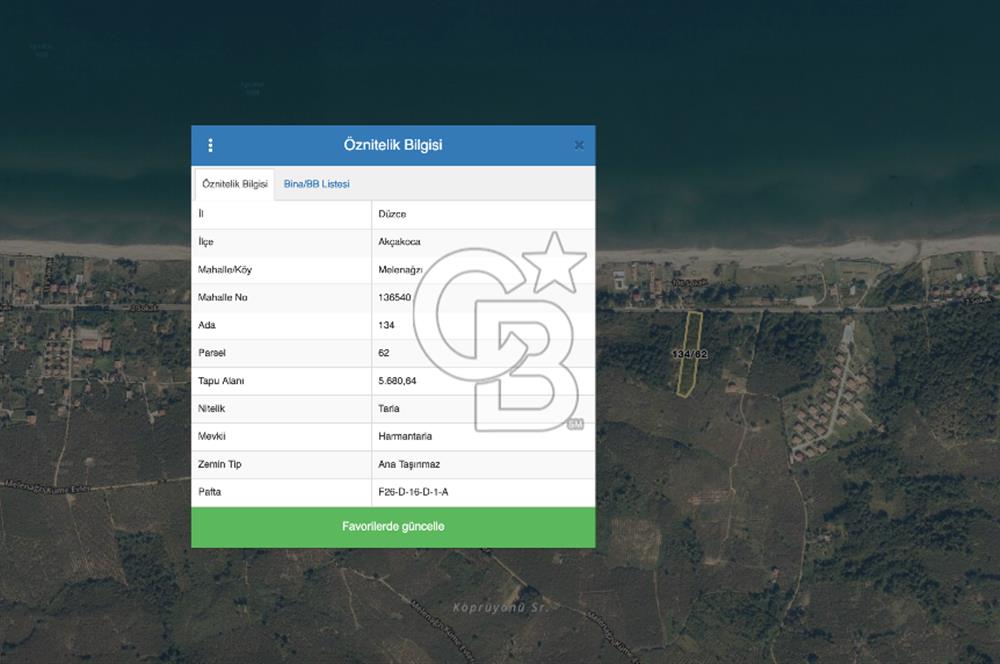Close the Öznitelik Bilgisi dialog

point(578,146)
